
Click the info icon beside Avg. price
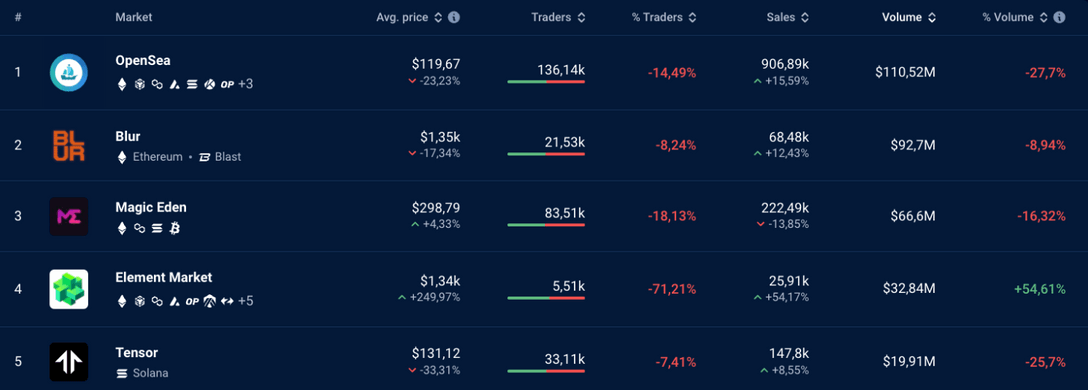tap(454, 17)
